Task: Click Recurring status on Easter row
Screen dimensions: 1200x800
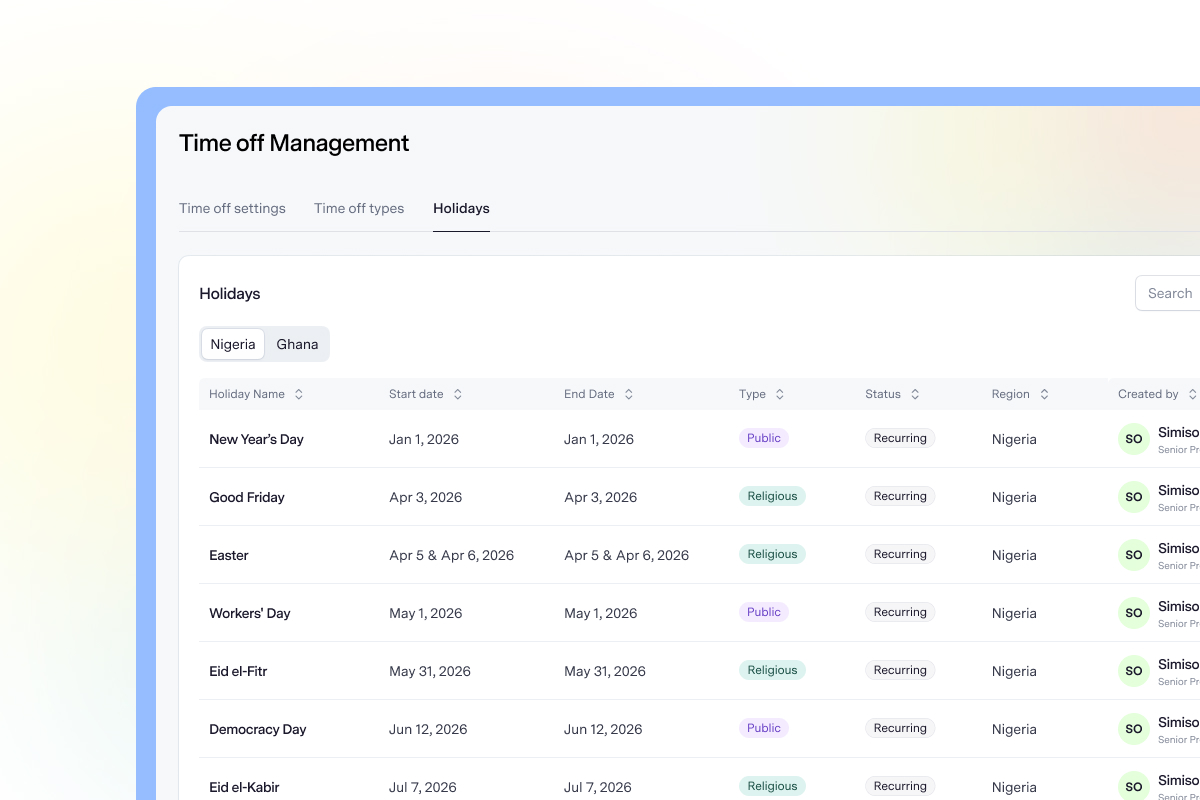Action: point(900,554)
